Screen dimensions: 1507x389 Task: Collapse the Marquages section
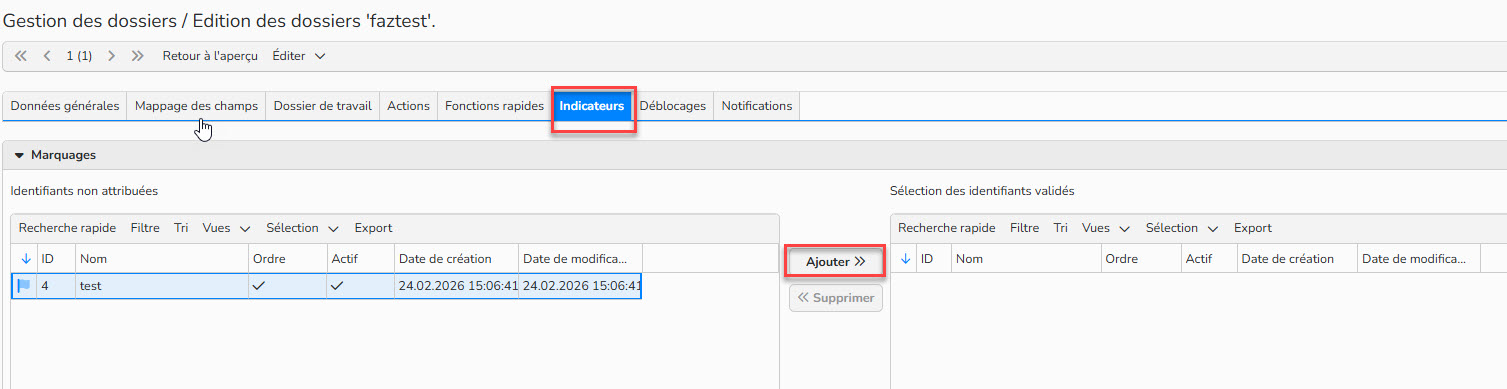[19, 156]
